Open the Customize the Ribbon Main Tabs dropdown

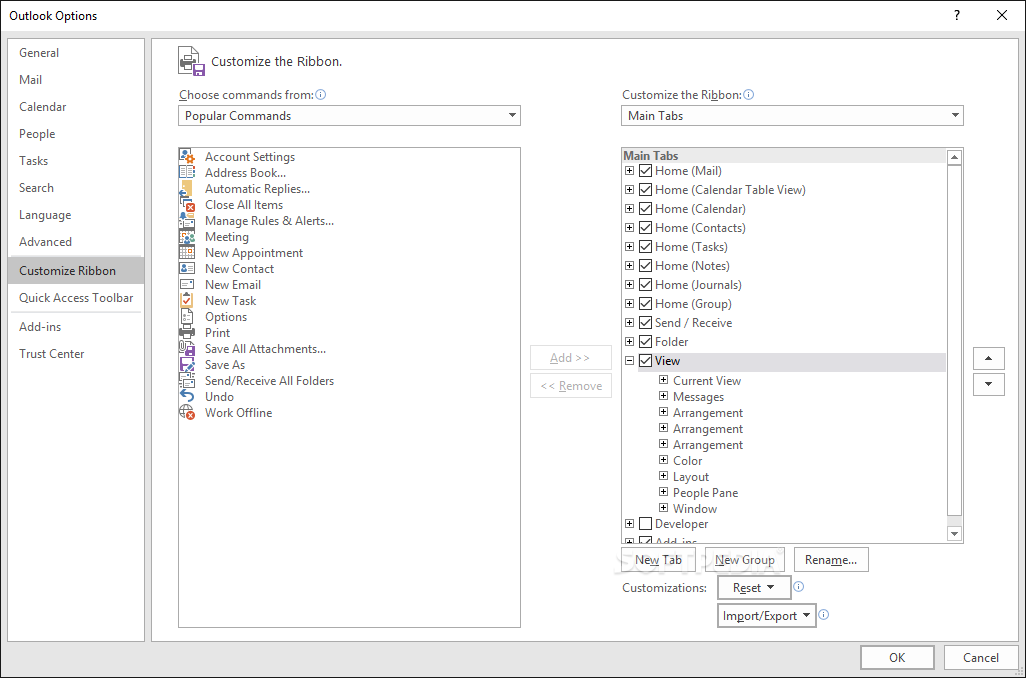[x=792, y=116]
